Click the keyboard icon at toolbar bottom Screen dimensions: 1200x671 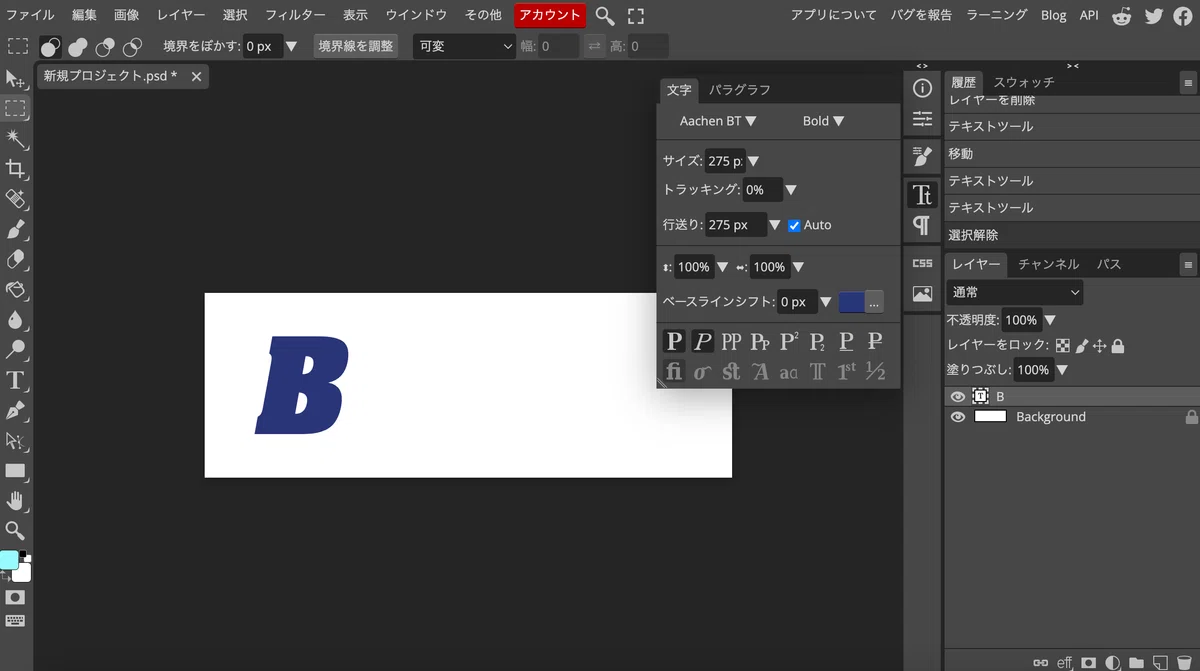pos(15,621)
